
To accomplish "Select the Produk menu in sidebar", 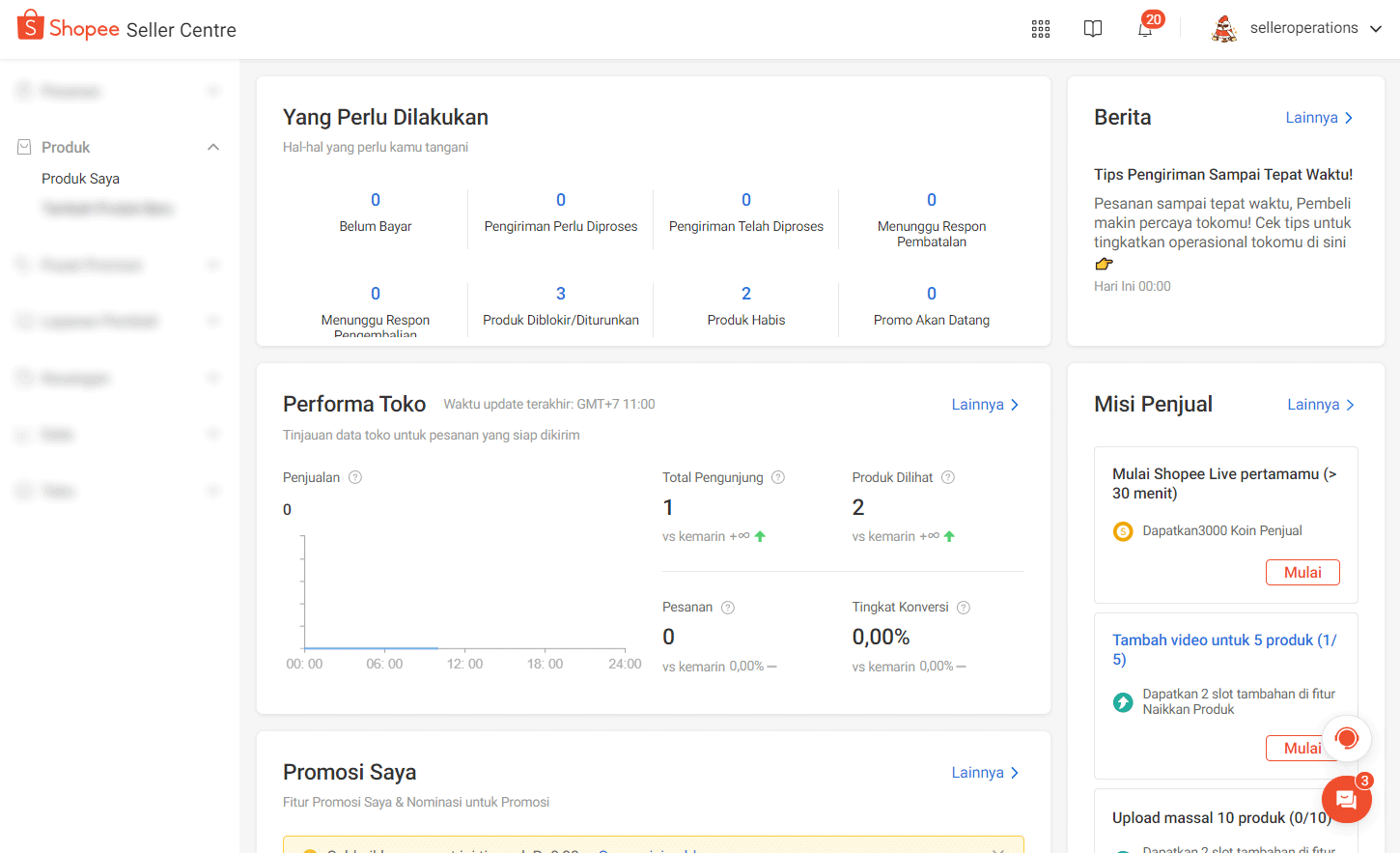I will click(66, 147).
